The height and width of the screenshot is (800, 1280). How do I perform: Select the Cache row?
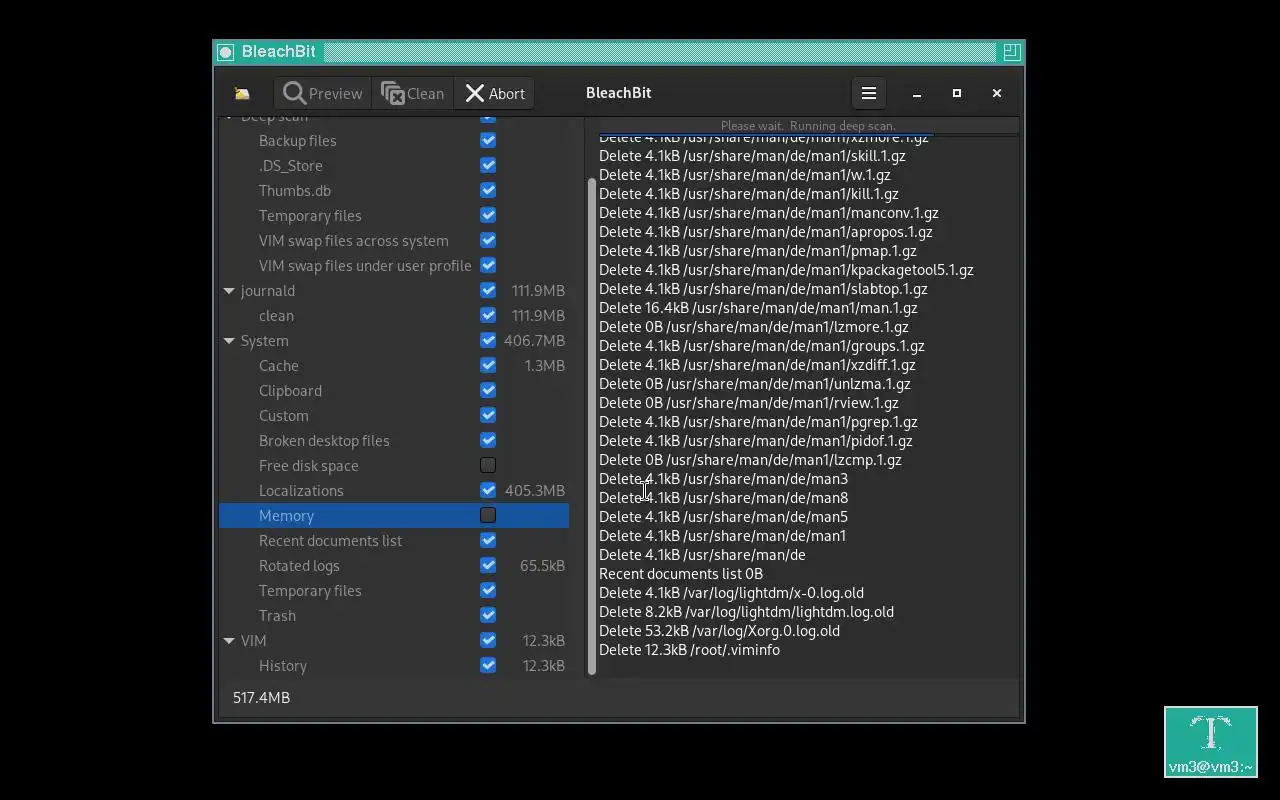(x=394, y=365)
